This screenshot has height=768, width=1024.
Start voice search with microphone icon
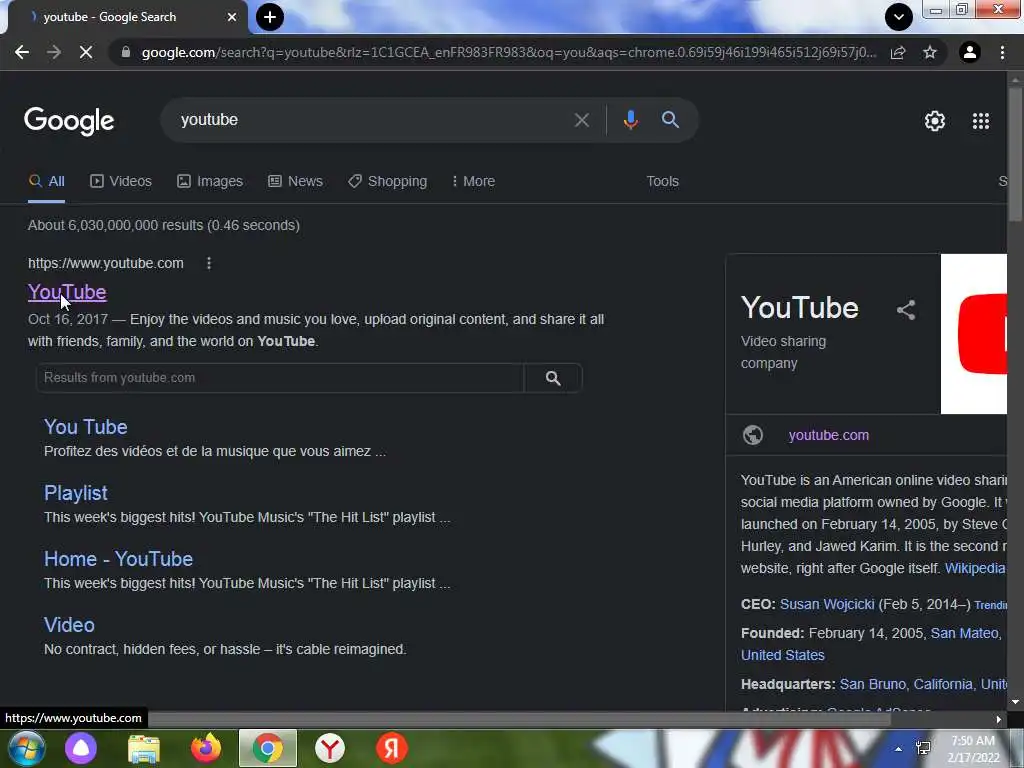coord(630,120)
